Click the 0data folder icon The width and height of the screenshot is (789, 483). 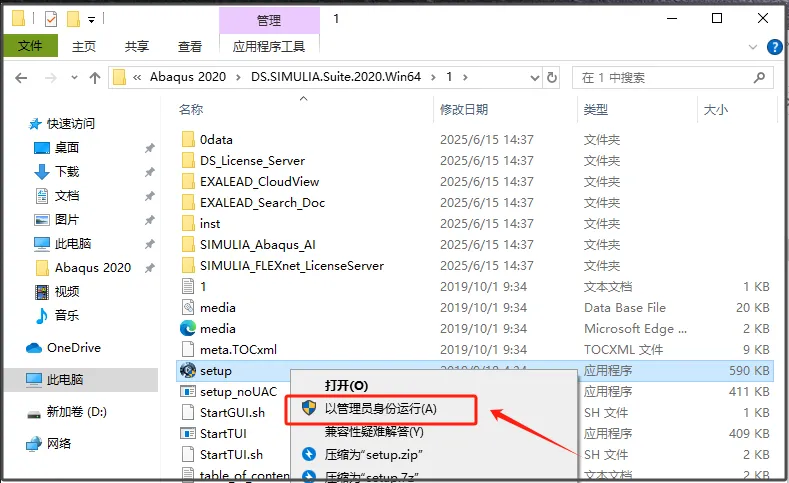tap(188, 139)
